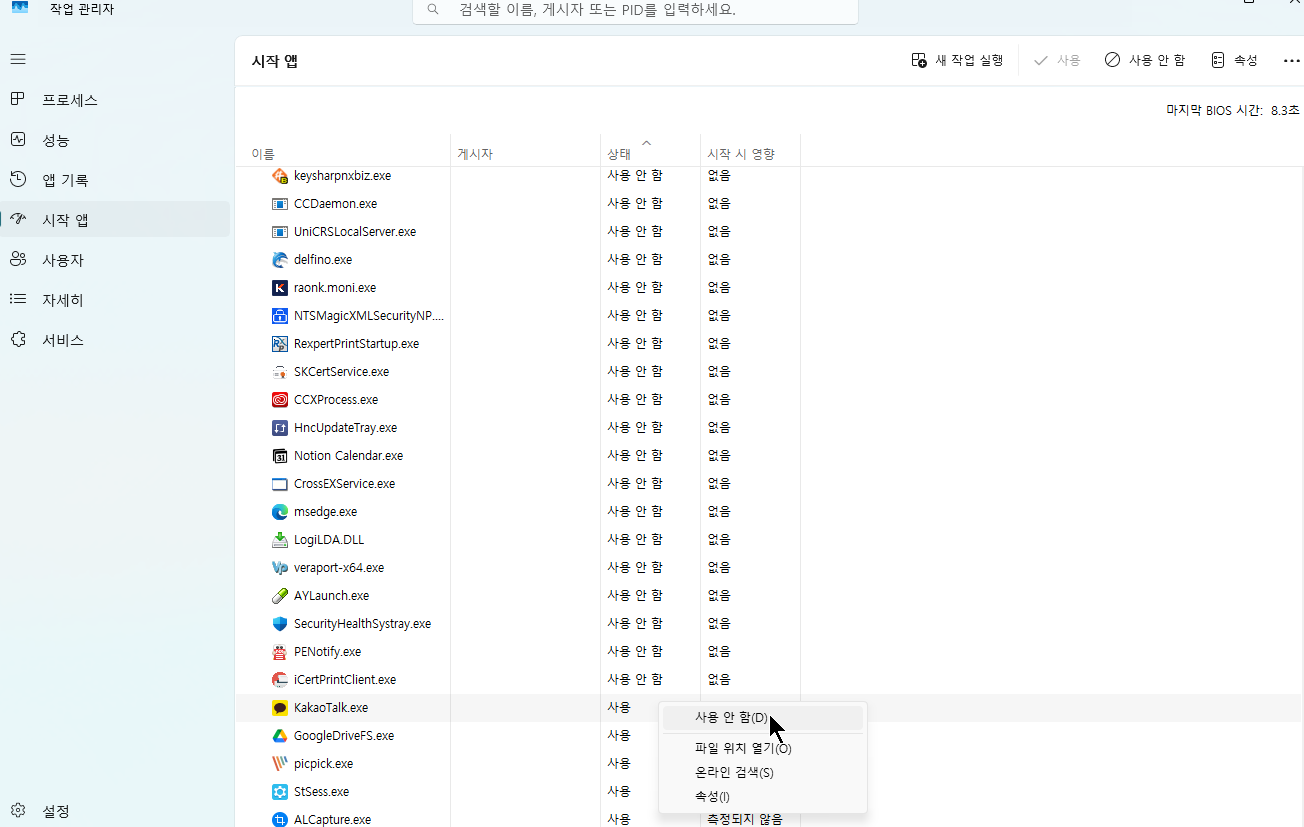Viewport: 1304px width, 827px height.
Task: Toggle the hamburger navigation menu
Action: click(18, 59)
